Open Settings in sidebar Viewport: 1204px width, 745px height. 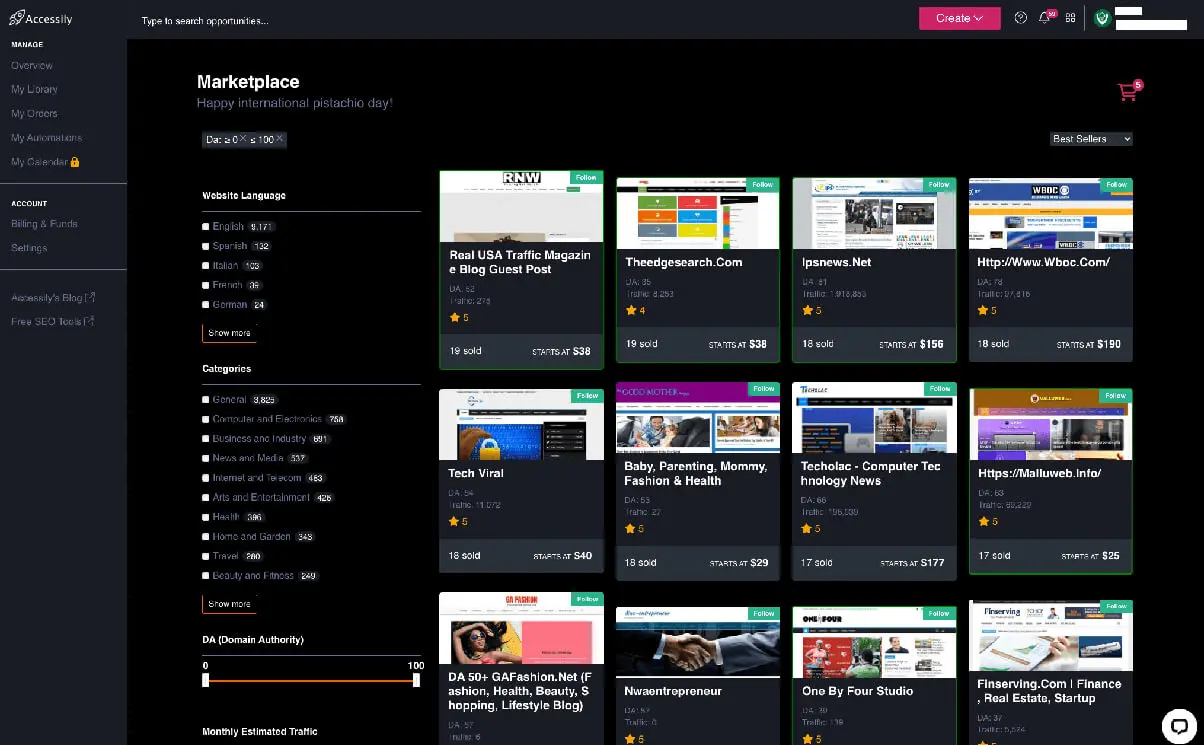click(29, 248)
